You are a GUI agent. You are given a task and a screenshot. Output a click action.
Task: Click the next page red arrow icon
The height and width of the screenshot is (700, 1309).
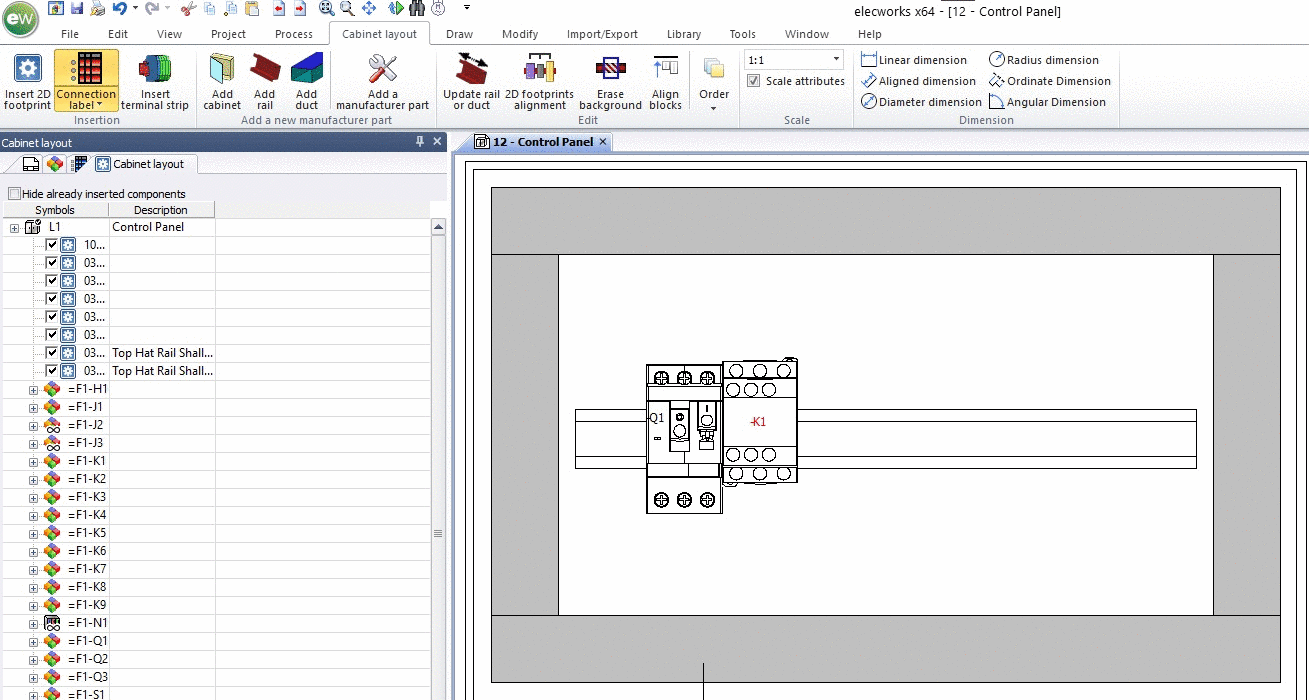coord(299,8)
